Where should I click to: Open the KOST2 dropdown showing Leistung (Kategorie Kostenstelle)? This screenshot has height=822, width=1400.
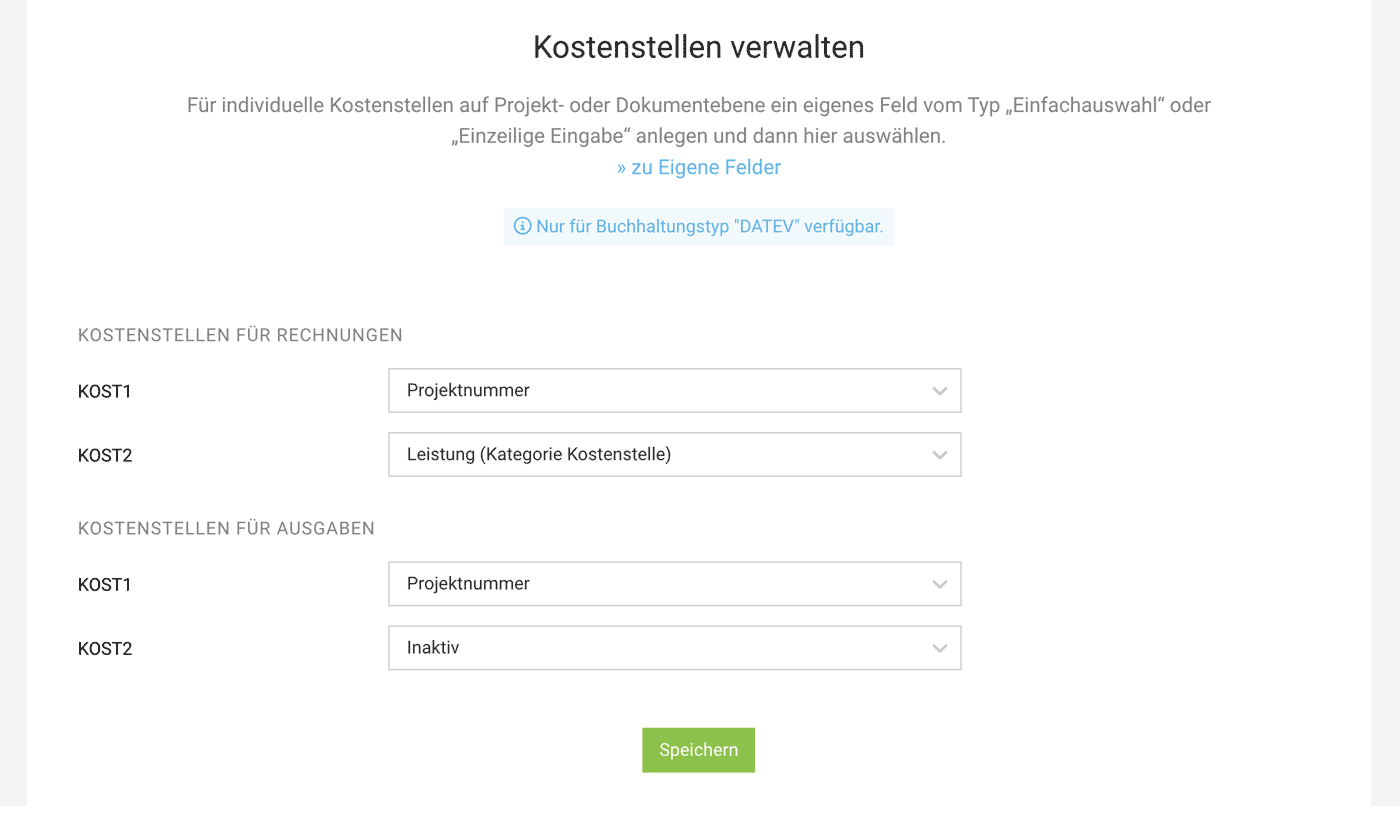click(675, 454)
